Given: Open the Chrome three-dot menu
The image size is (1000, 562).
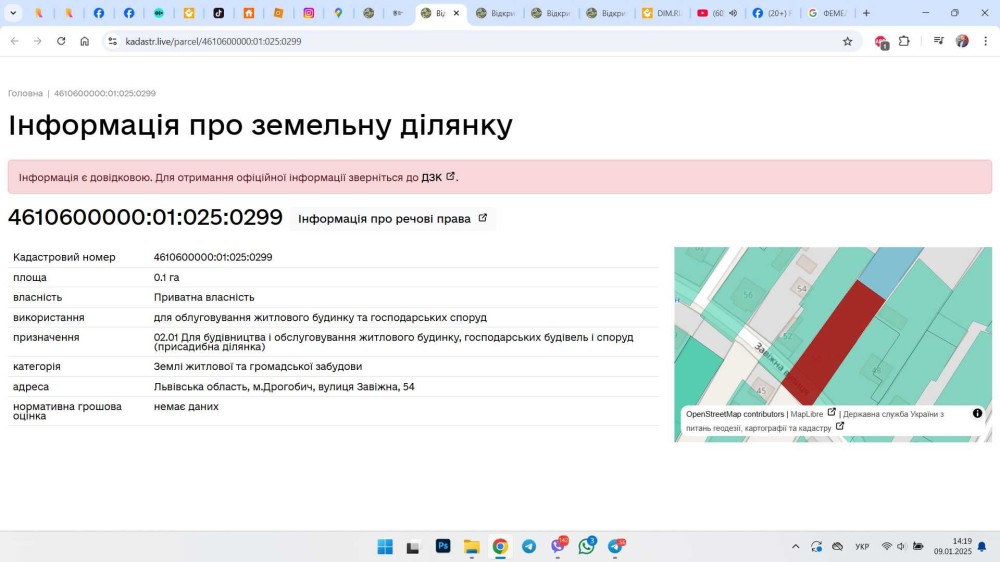Looking at the screenshot, I should tap(985, 41).
